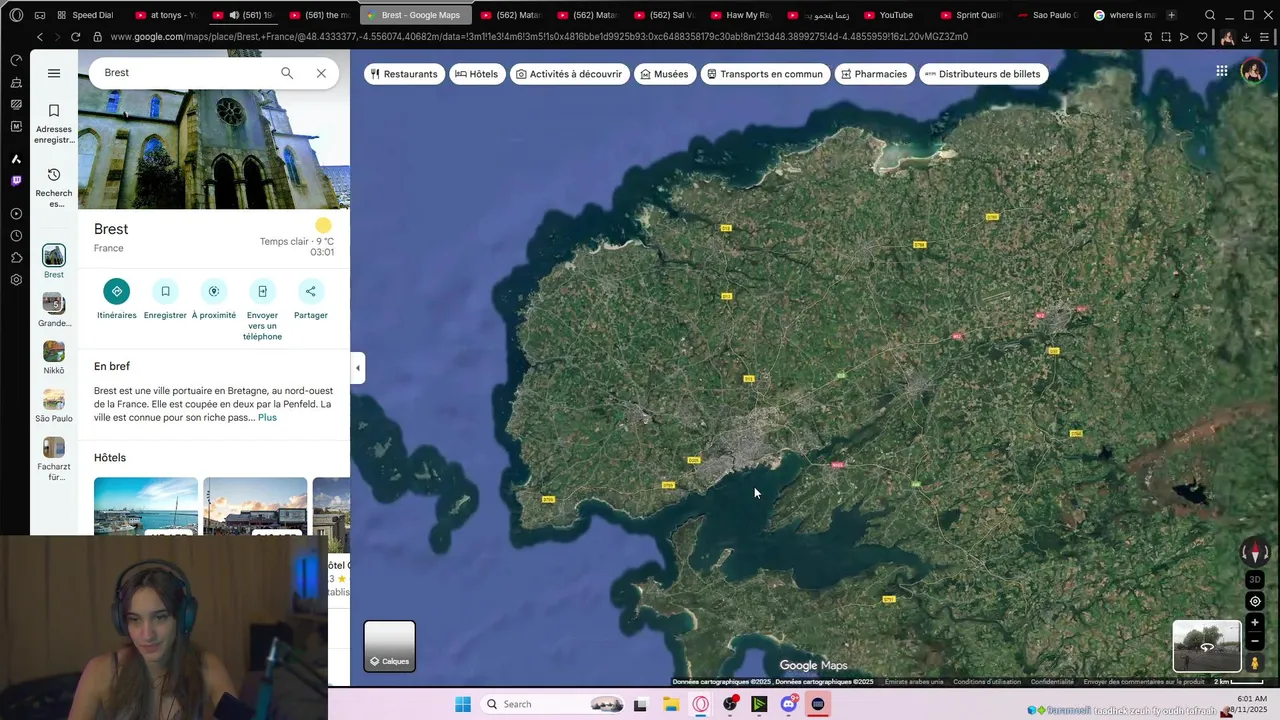
Task: Open Opera sidebar Aria AI icon
Action: [16, 159]
